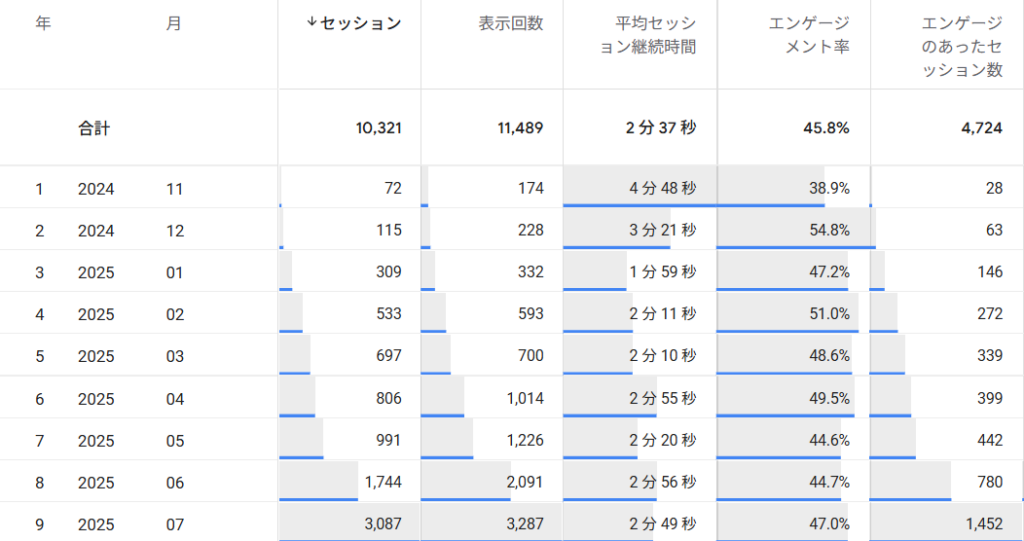Select the 2 分 11 秒 duration cell
The width and height of the screenshot is (1024, 541).
point(640,314)
